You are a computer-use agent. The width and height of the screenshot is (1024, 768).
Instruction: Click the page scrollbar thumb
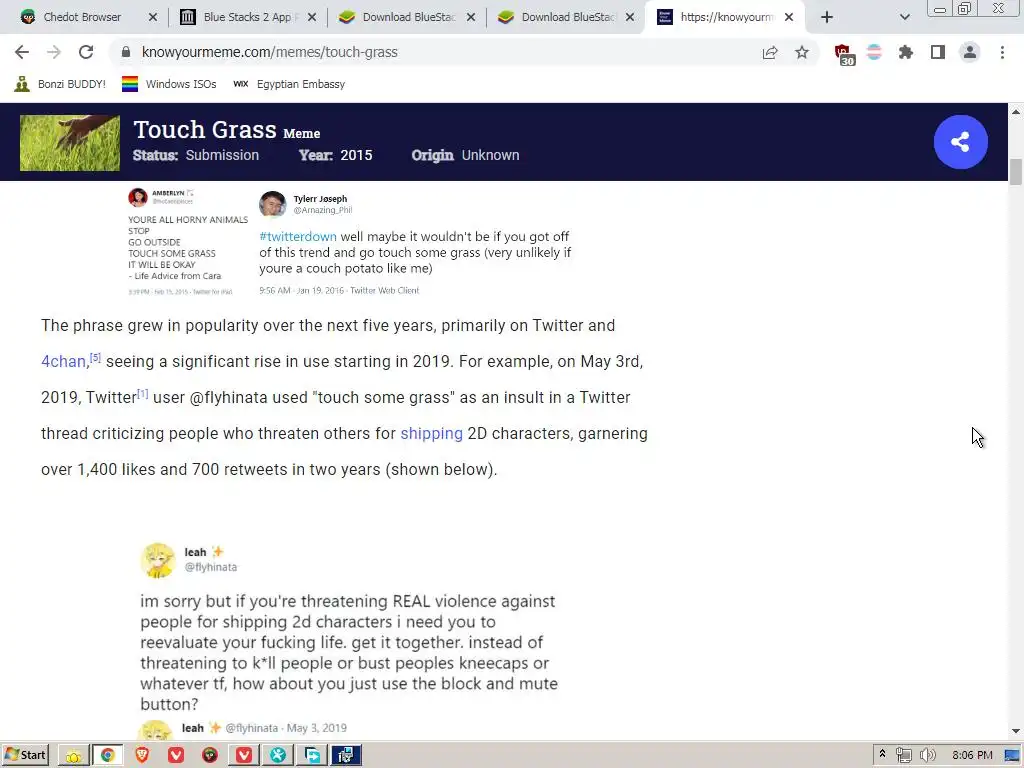[1016, 172]
